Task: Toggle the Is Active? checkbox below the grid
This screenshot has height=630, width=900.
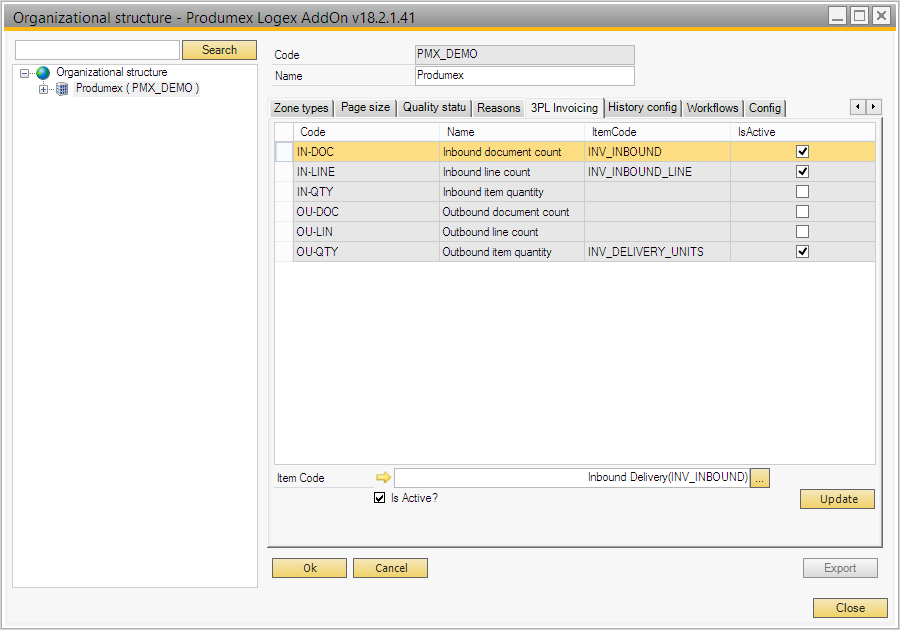Action: click(x=379, y=498)
